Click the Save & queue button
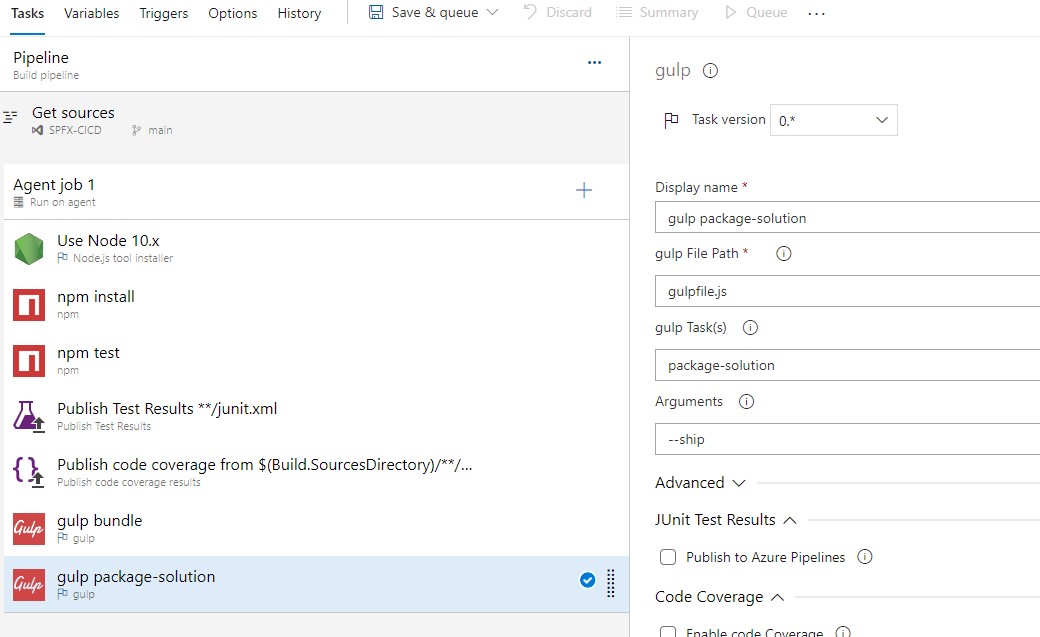Image resolution: width=1040 pixels, height=637 pixels. [422, 13]
